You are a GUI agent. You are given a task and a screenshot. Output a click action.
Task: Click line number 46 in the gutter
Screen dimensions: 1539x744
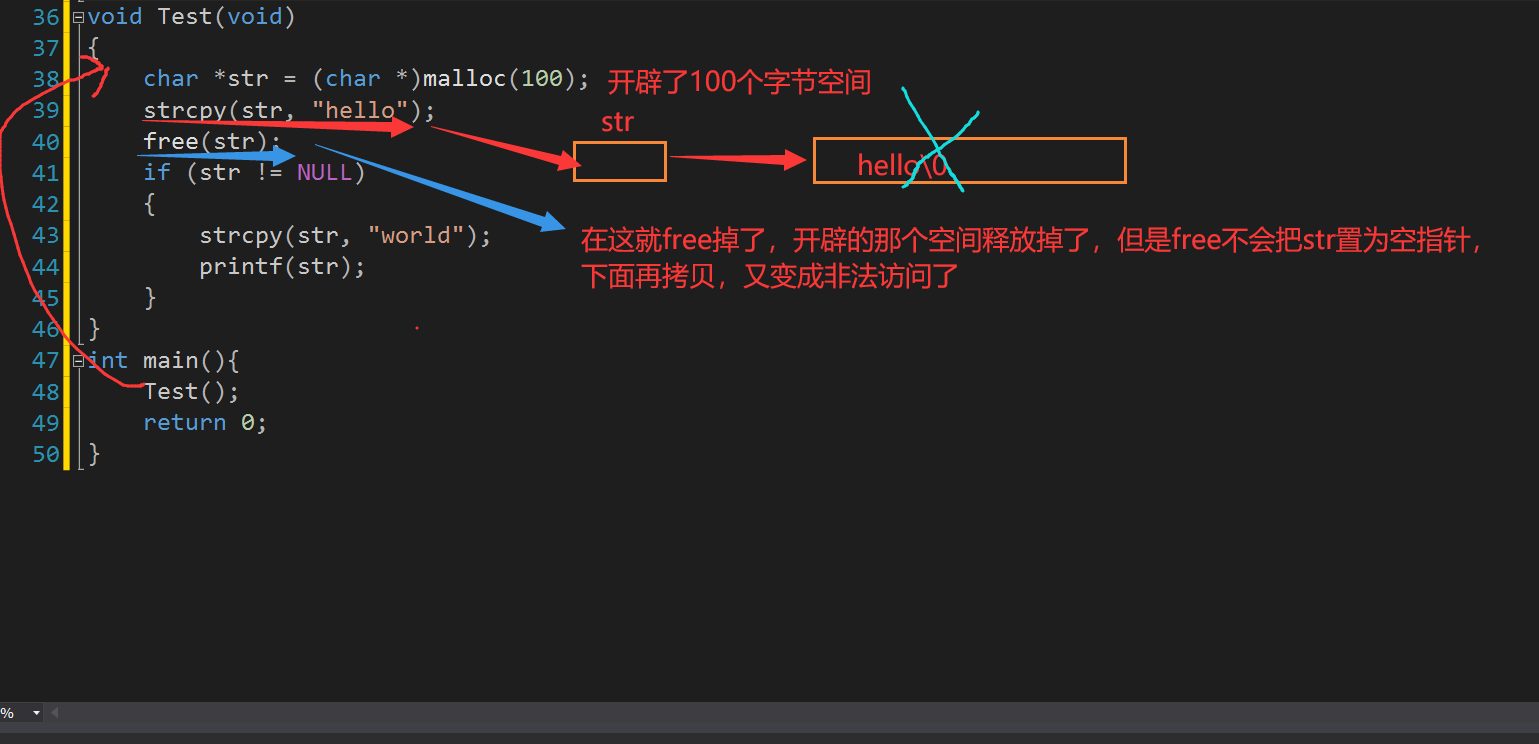tap(46, 329)
